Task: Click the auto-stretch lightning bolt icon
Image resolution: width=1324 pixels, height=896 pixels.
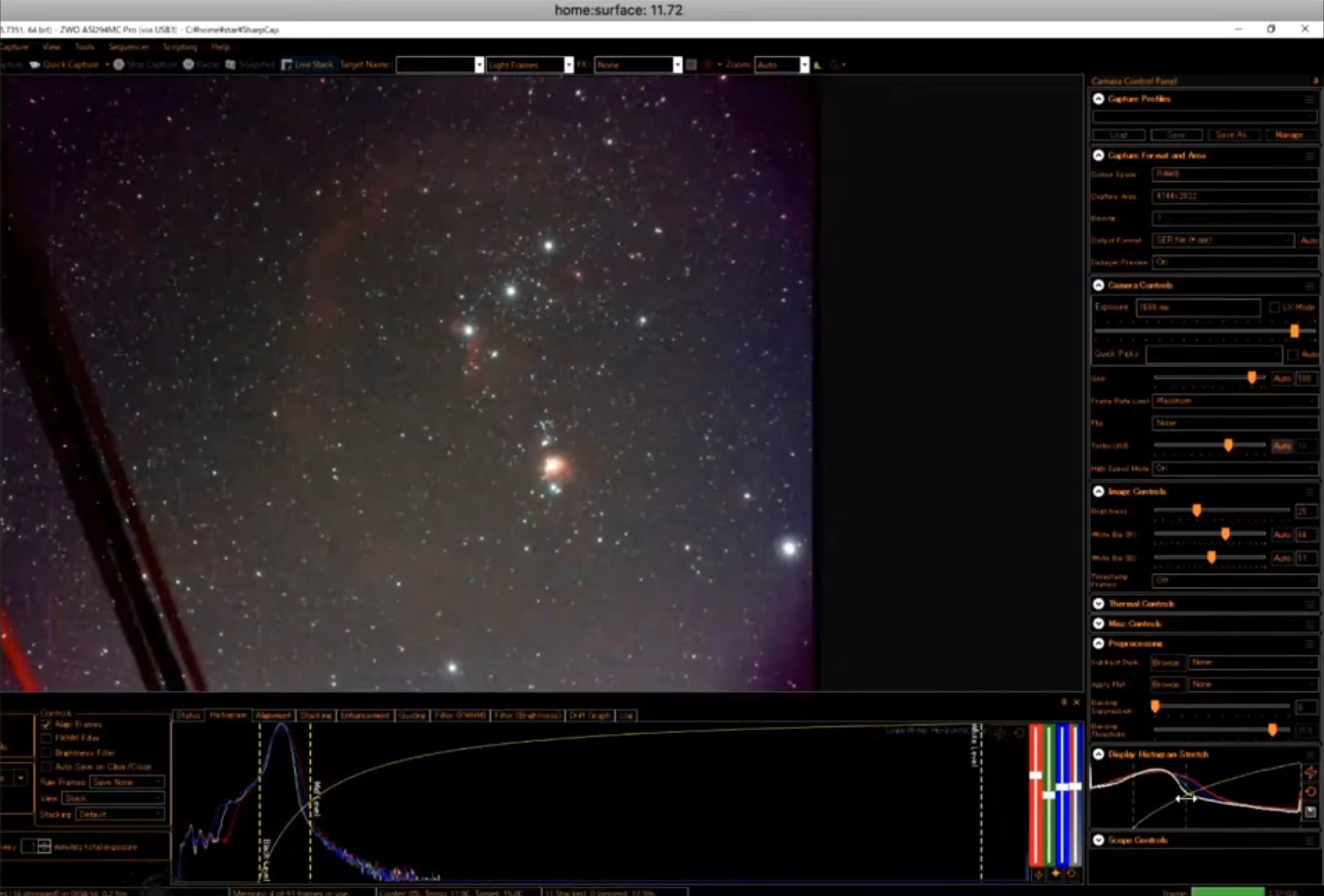Action: (x=1310, y=772)
